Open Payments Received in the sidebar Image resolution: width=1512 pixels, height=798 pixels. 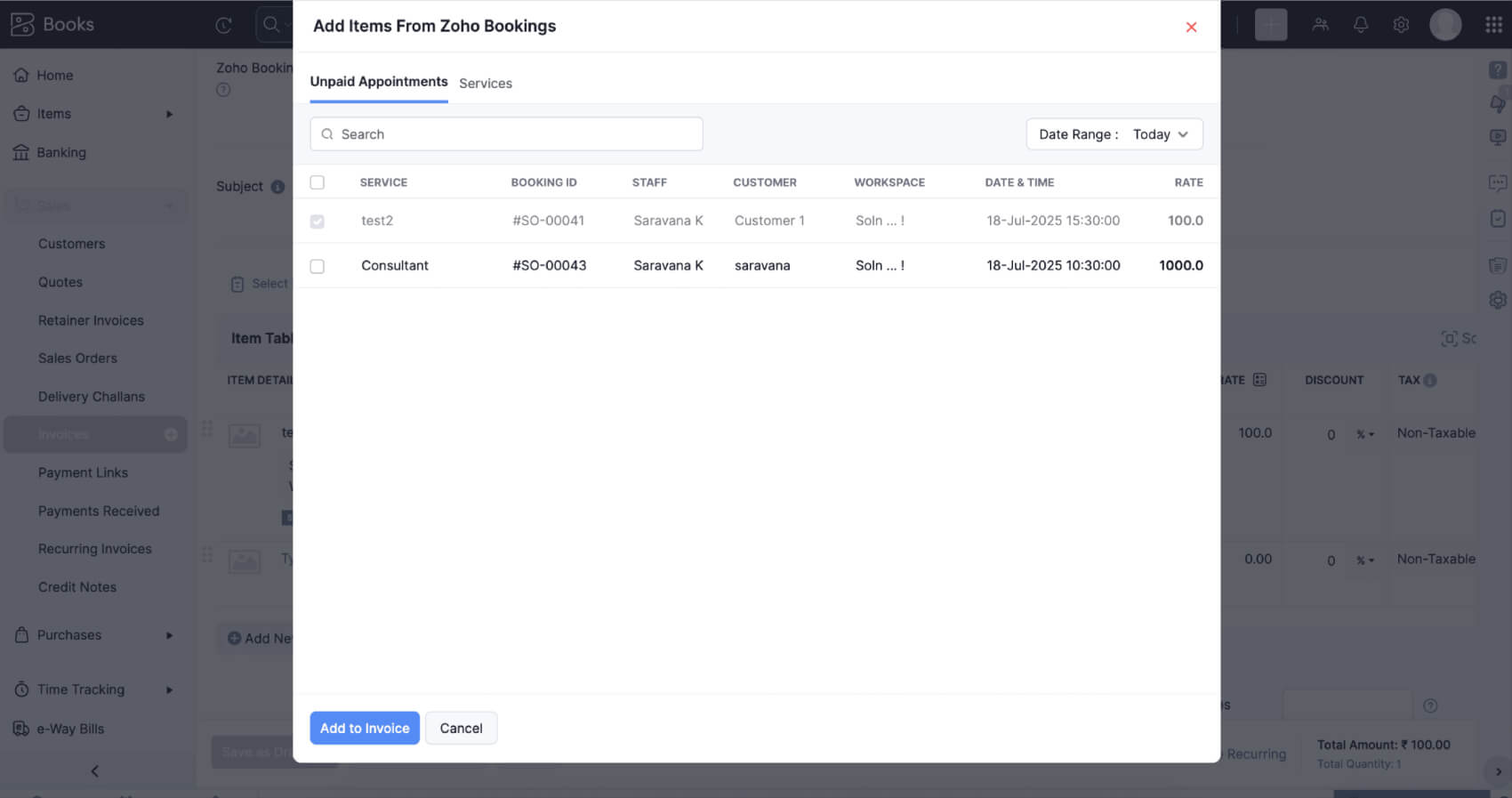tap(99, 512)
